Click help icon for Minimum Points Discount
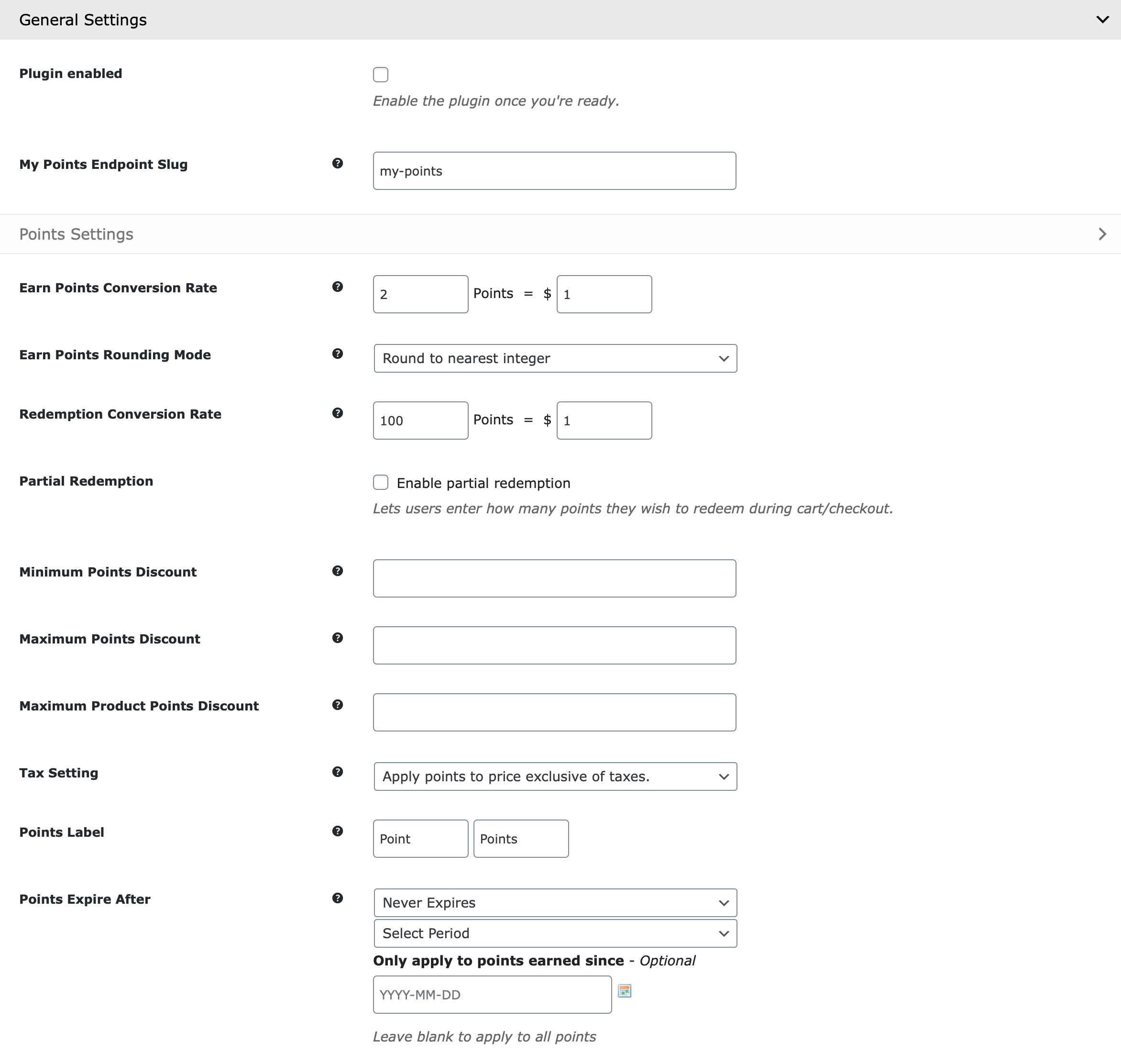This screenshot has width=1121, height=1064. point(337,571)
